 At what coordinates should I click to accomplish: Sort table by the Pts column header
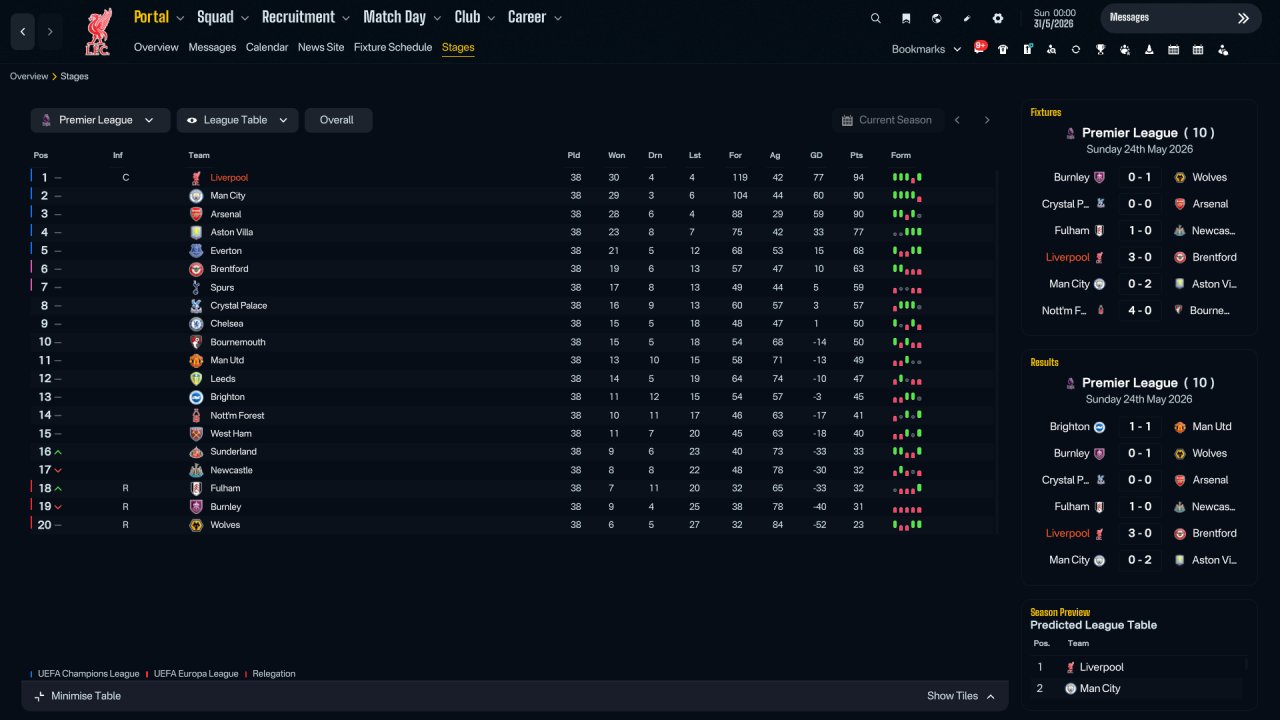(x=856, y=155)
